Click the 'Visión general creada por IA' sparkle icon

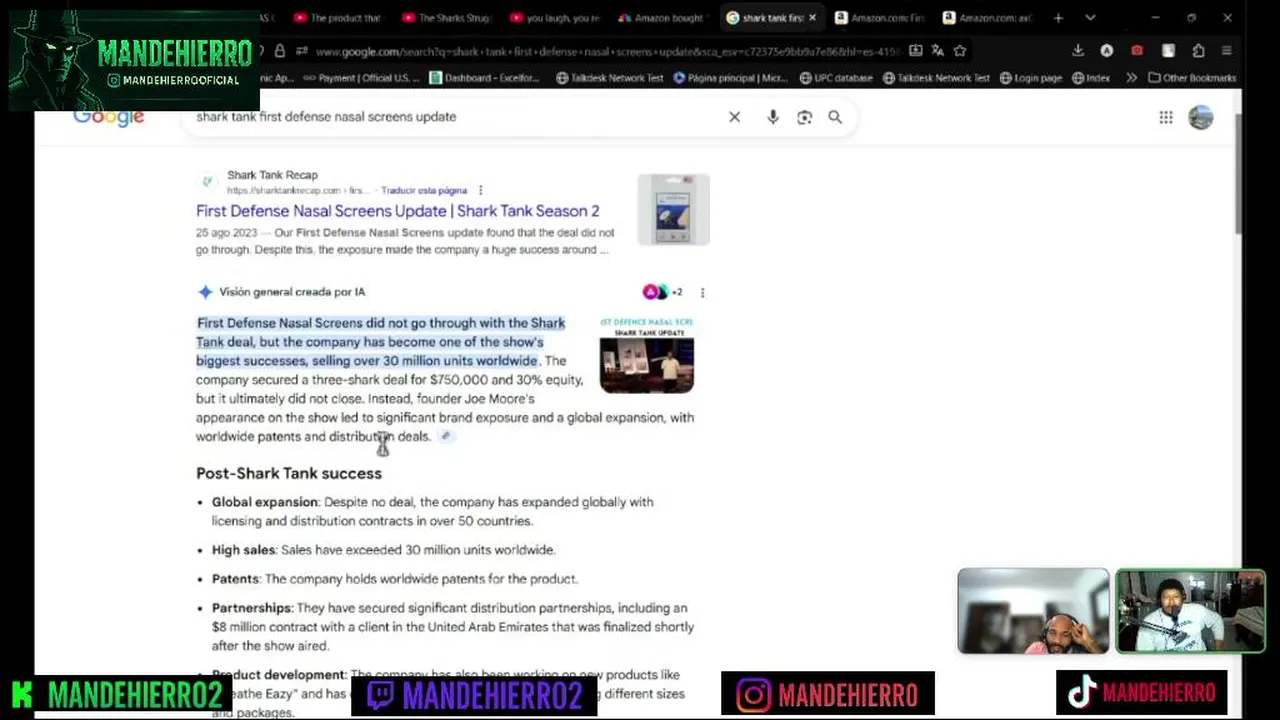[205, 292]
